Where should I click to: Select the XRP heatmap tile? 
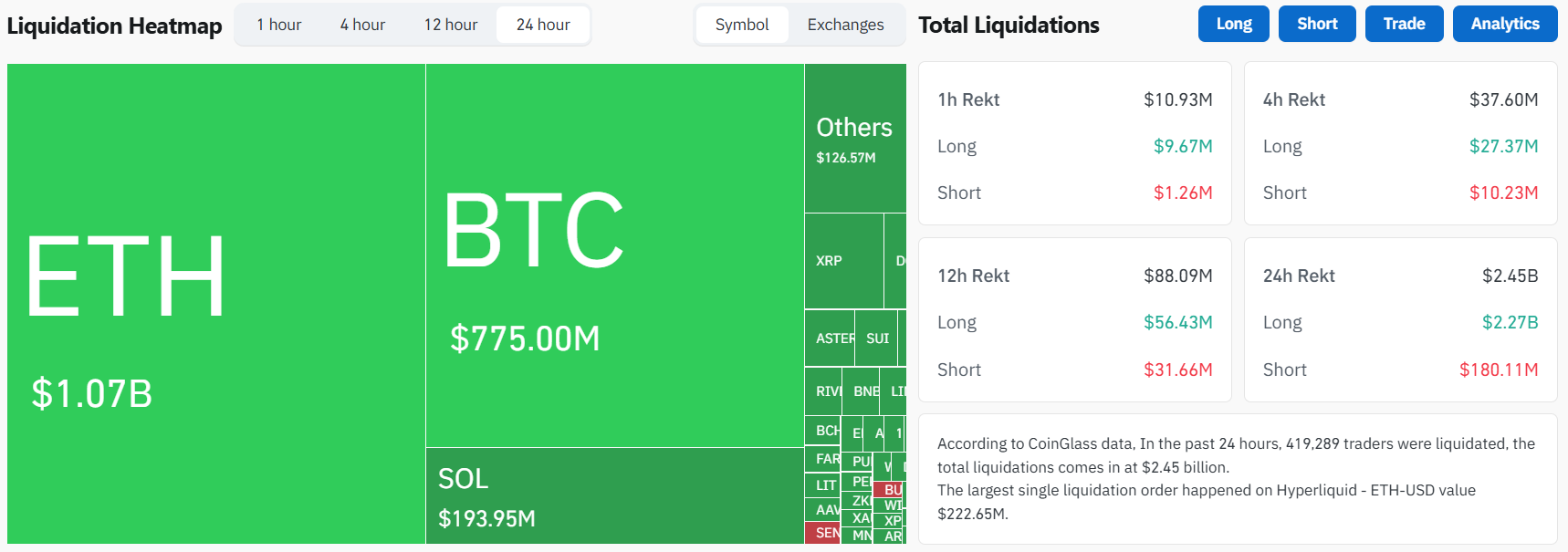tap(843, 261)
